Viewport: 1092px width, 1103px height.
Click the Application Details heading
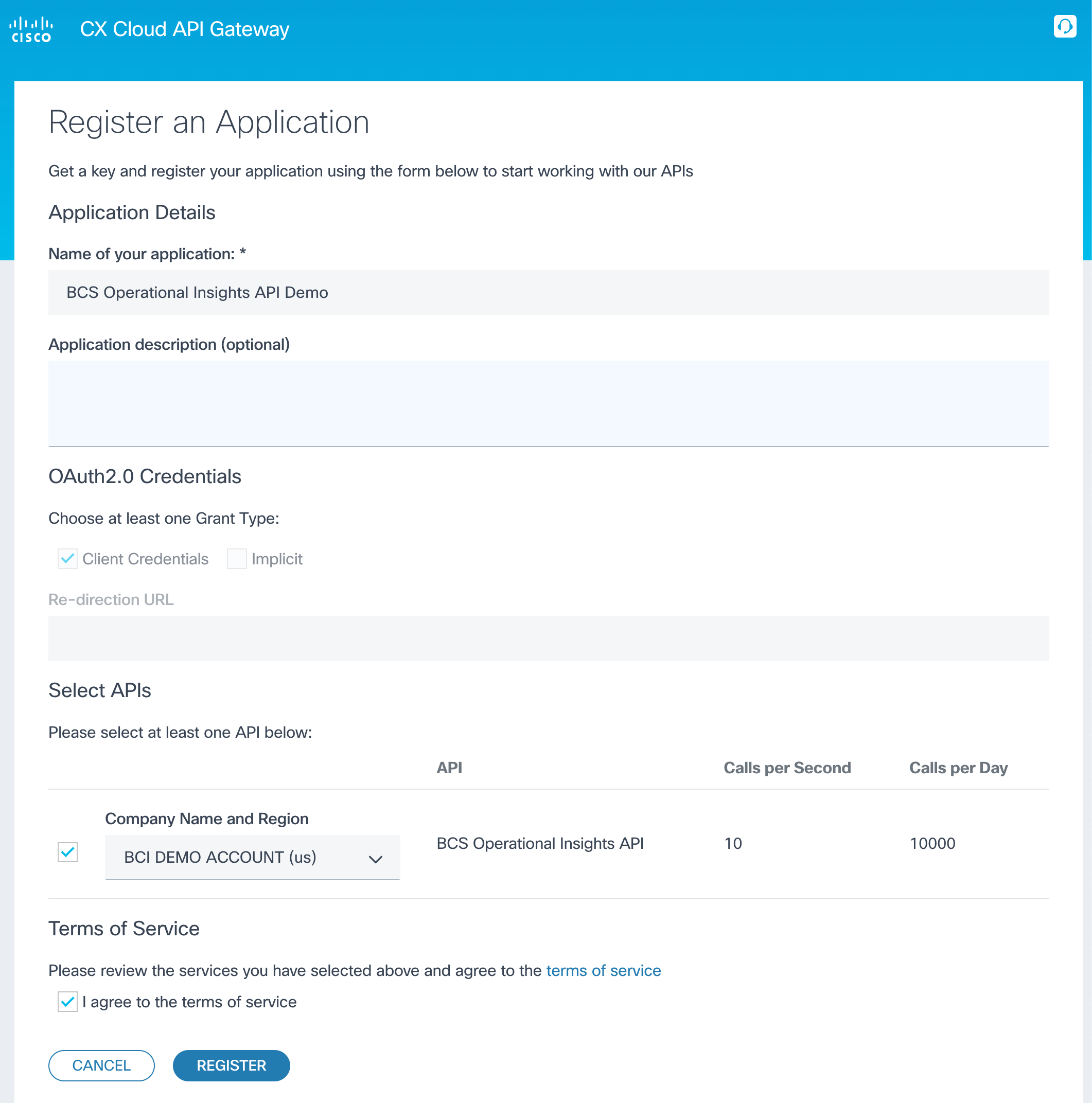point(132,212)
